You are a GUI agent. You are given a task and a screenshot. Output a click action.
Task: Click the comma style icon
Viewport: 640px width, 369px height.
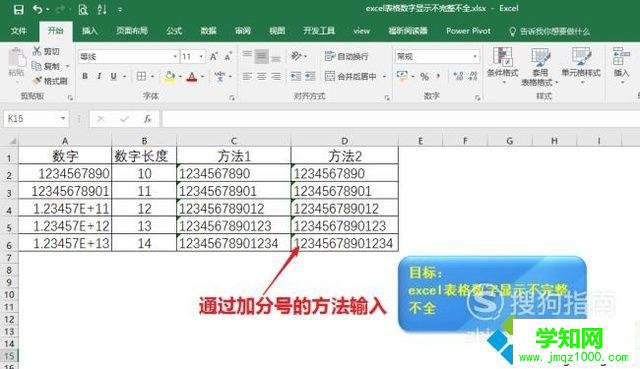tap(438, 76)
